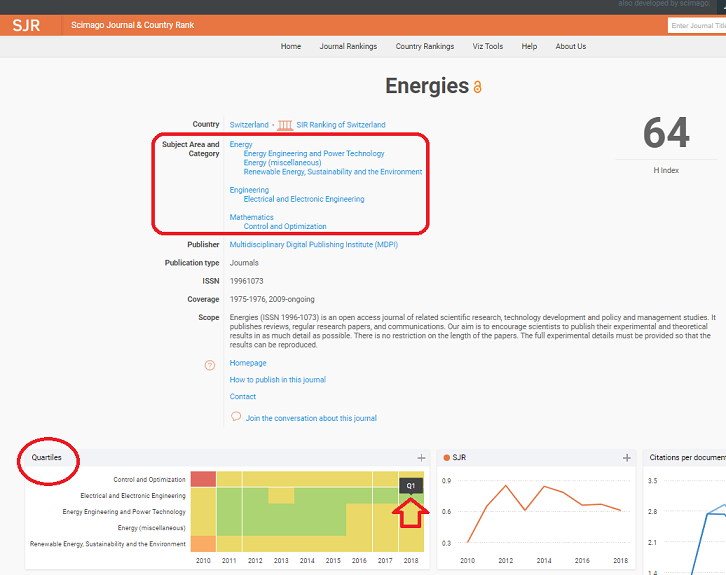Expand the SJR chart with plus icon

pos(627,458)
